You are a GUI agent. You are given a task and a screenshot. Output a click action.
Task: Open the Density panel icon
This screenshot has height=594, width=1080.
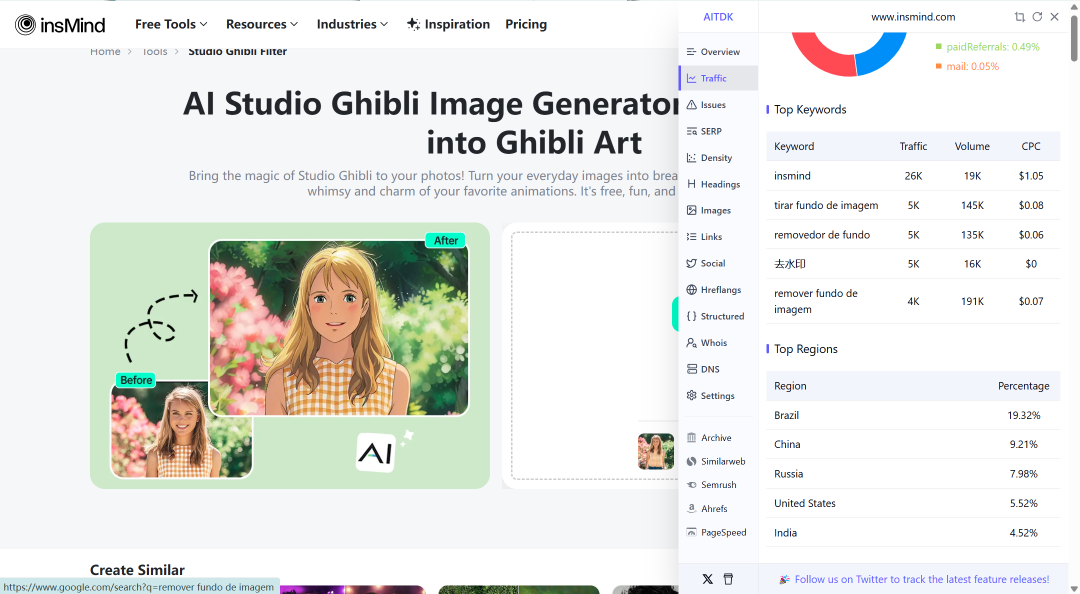692,158
